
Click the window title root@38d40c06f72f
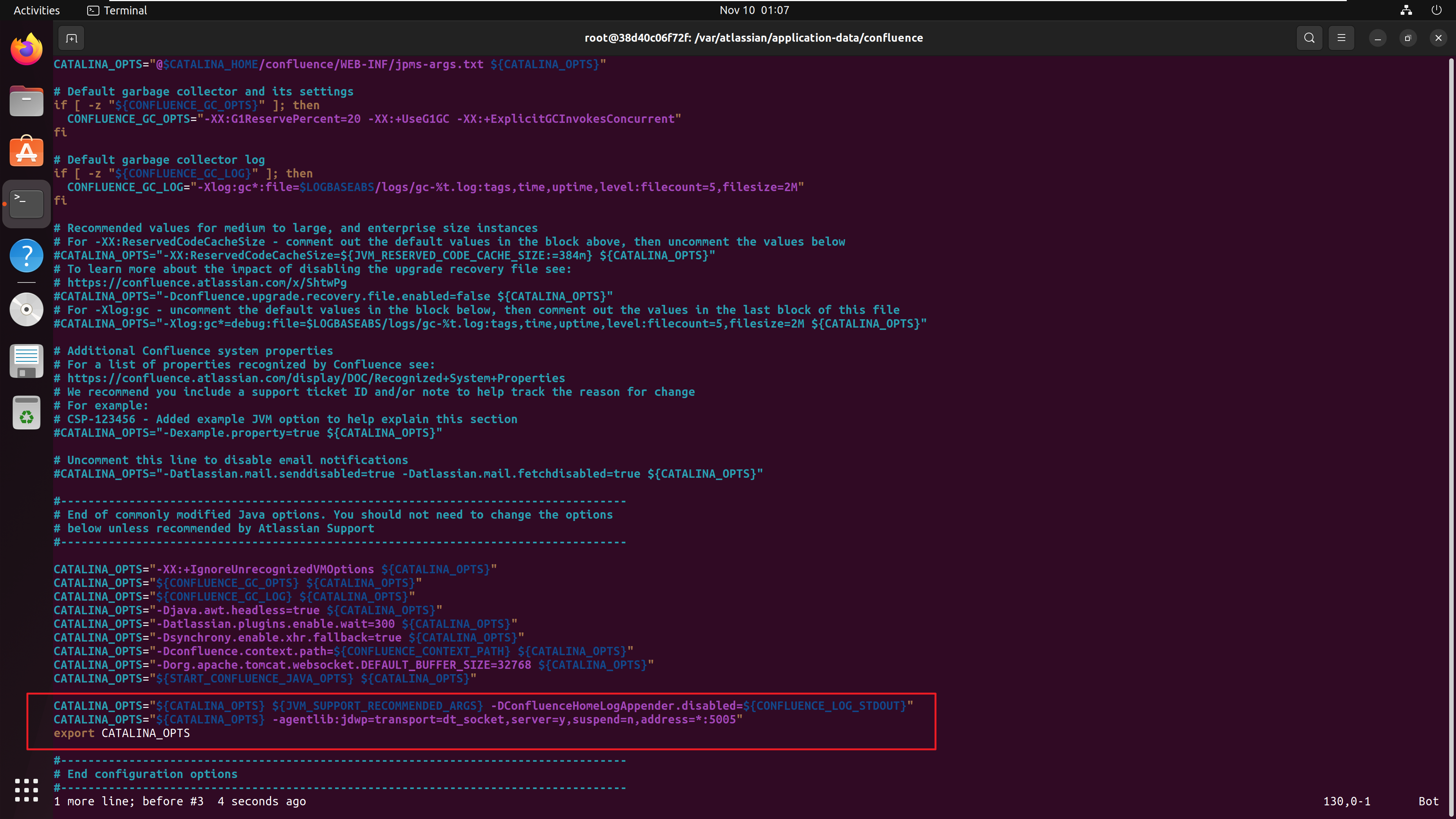pyautogui.click(x=753, y=38)
